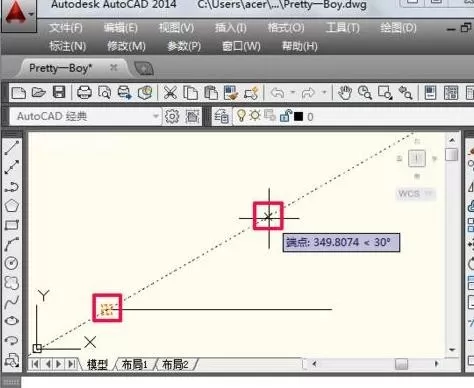Expand the Redo history dropdown arrow

click(324, 92)
